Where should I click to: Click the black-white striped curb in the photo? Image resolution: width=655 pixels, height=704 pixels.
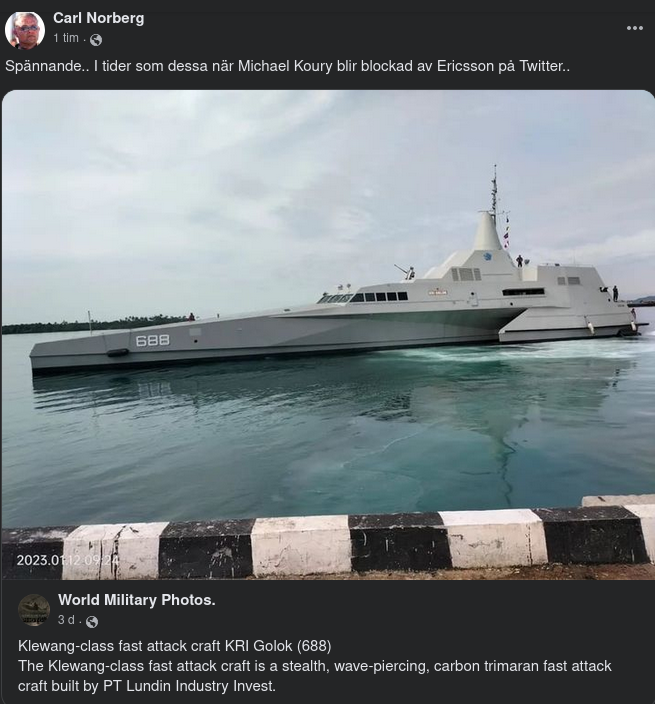328,541
